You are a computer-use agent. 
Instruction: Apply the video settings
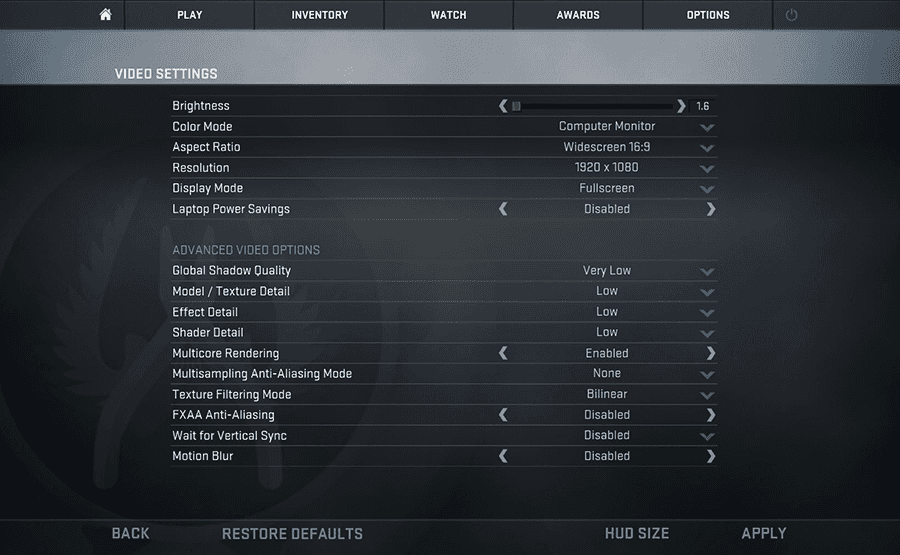click(763, 533)
